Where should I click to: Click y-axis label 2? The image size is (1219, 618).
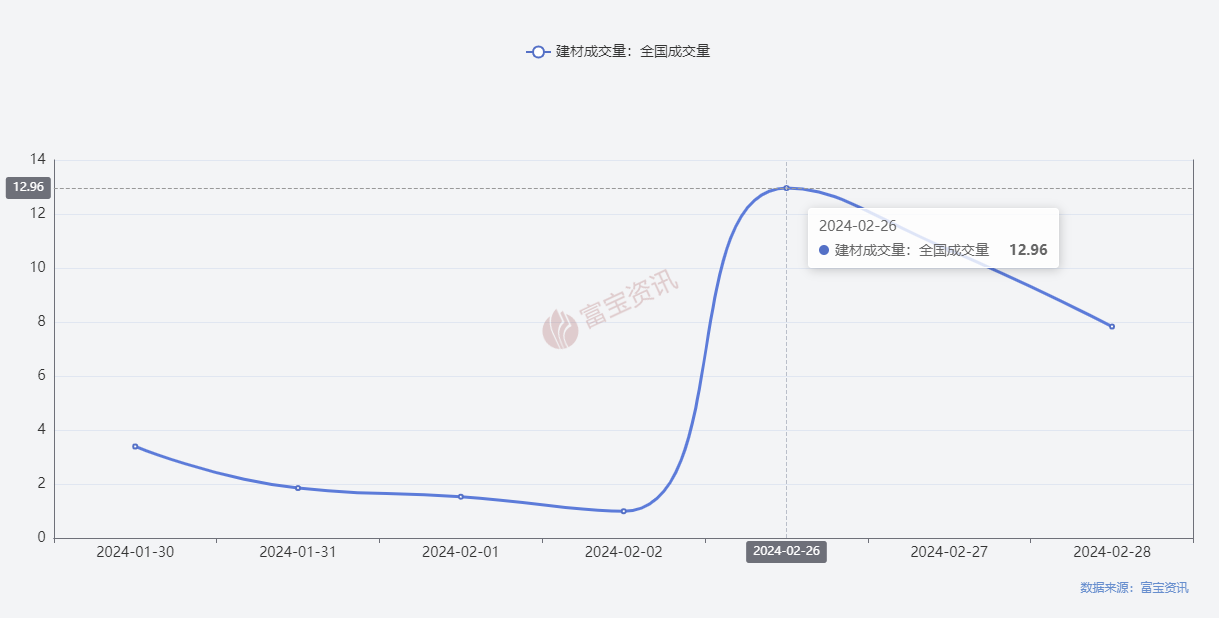click(x=42, y=484)
